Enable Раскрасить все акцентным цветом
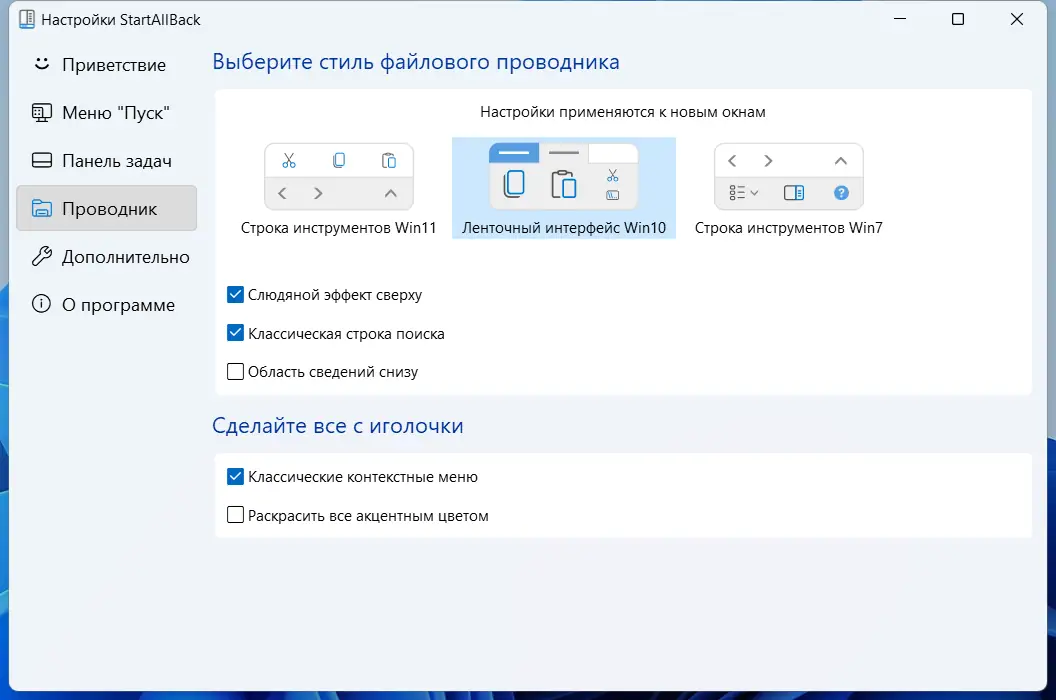Image resolution: width=1056 pixels, height=700 pixels. [235, 515]
